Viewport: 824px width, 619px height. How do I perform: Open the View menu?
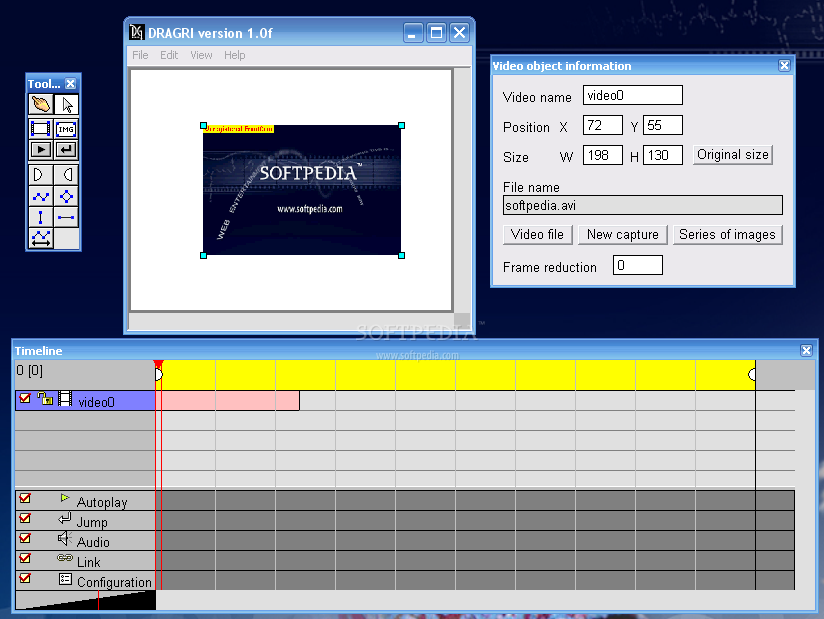(201, 55)
